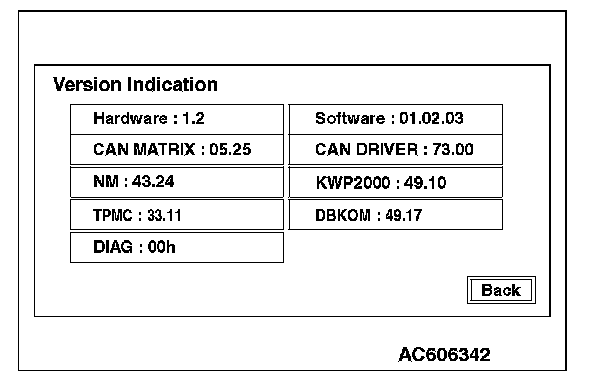Click the DBKOM label
Image resolution: width=608 pixels, height=380 pixels.
(343, 215)
